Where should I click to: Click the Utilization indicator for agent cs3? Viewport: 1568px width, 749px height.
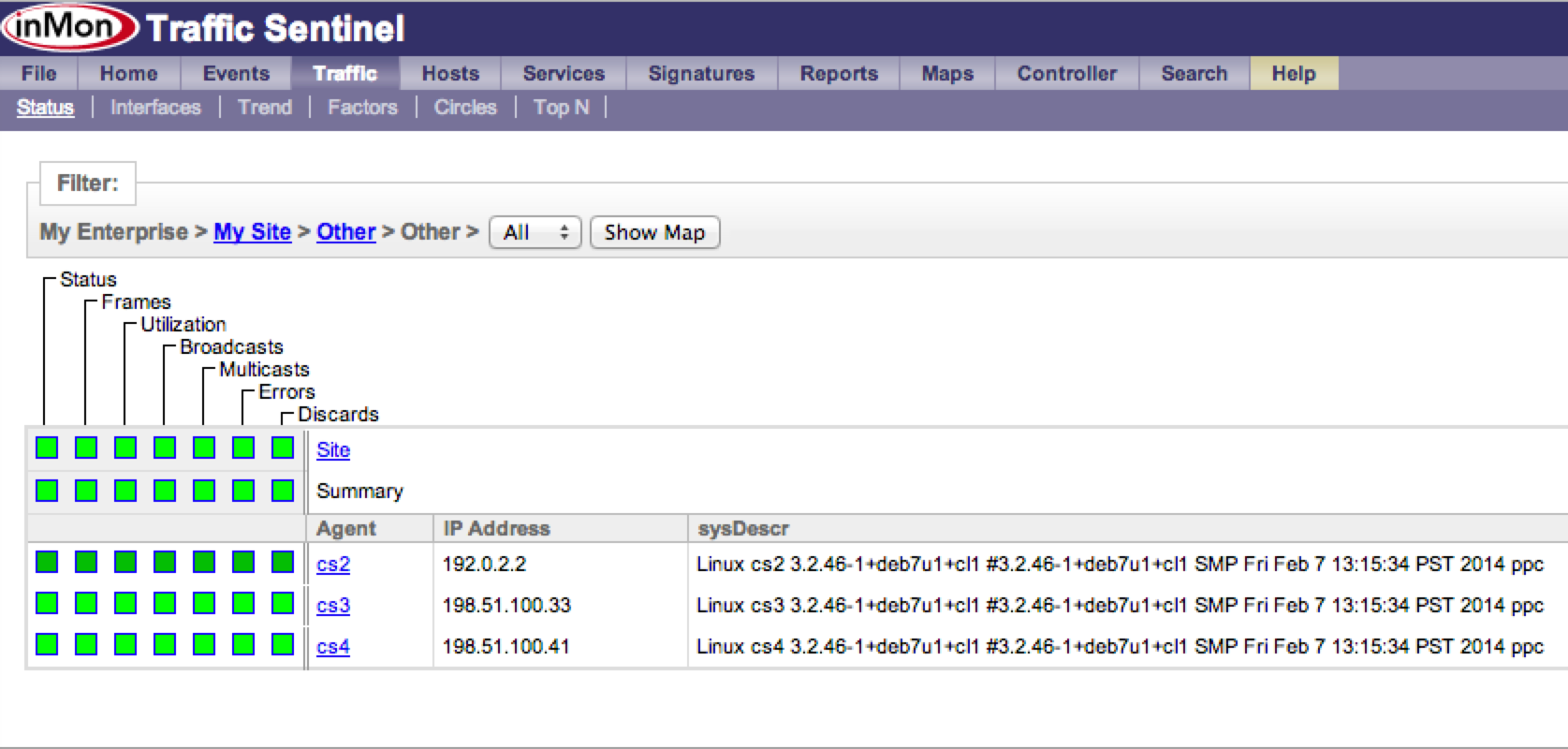click(x=125, y=604)
